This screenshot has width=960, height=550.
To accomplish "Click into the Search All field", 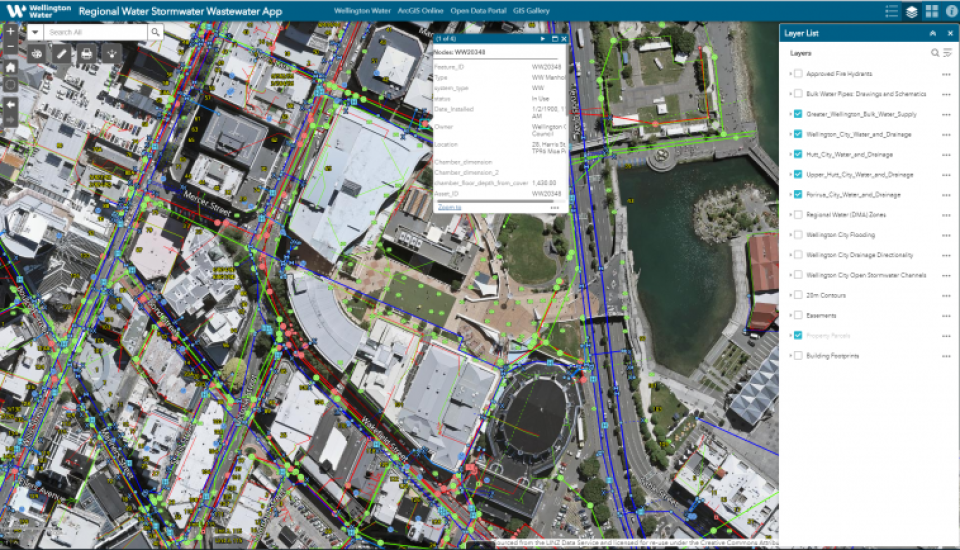I will coord(96,32).
